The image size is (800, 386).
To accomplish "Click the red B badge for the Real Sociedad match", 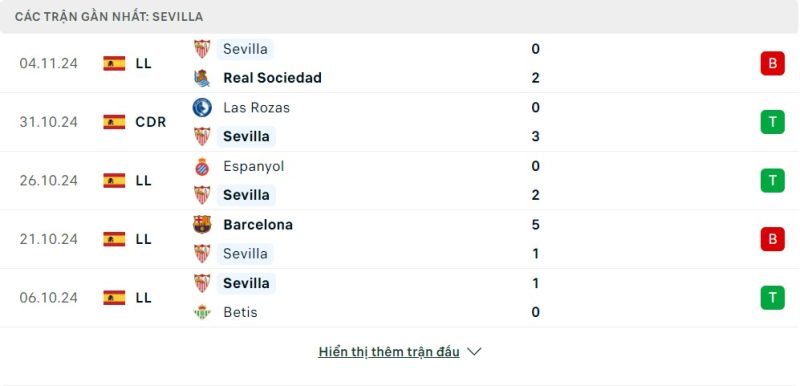I will [x=772, y=63].
